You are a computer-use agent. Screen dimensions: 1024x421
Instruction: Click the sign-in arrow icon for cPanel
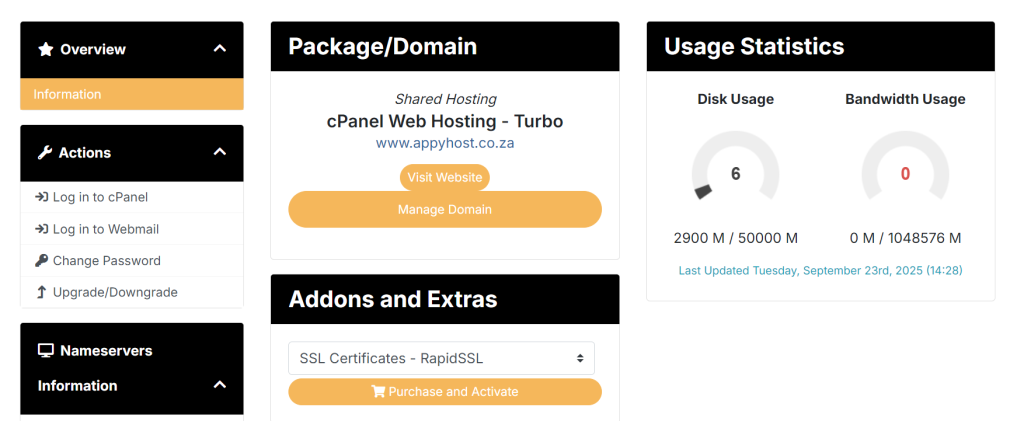tap(41, 197)
